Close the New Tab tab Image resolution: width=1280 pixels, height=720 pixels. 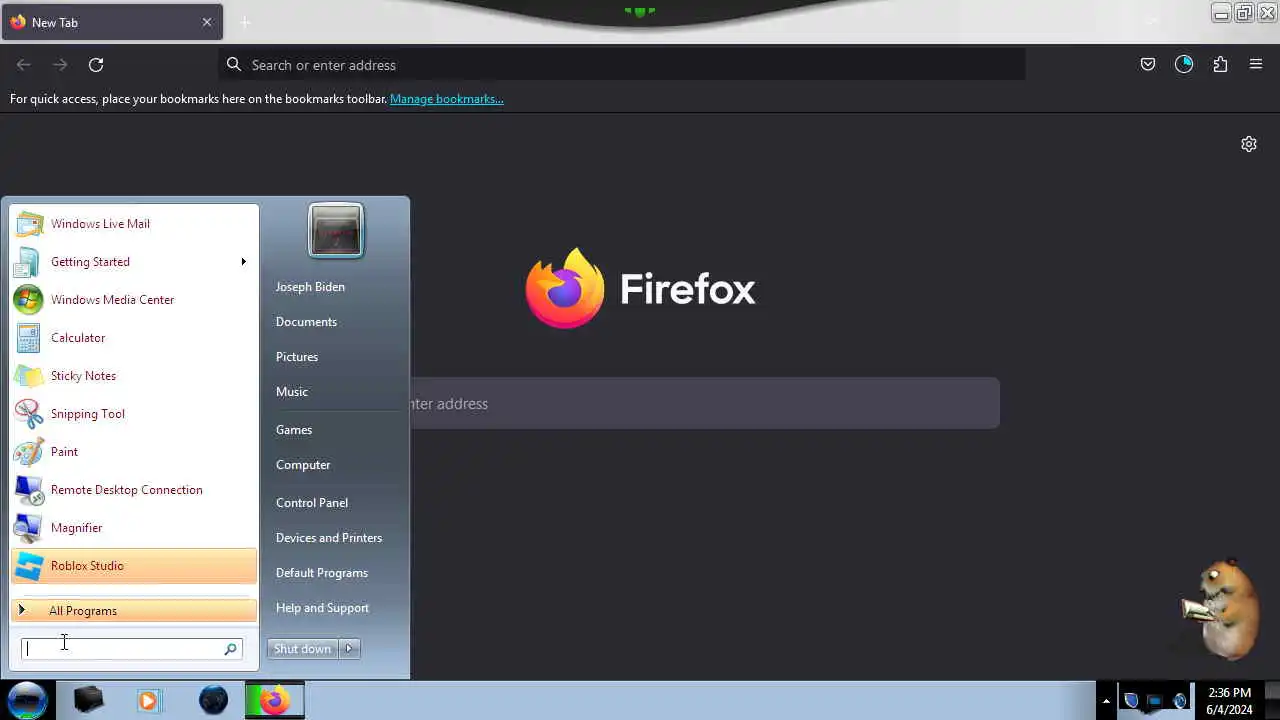pos(207,22)
